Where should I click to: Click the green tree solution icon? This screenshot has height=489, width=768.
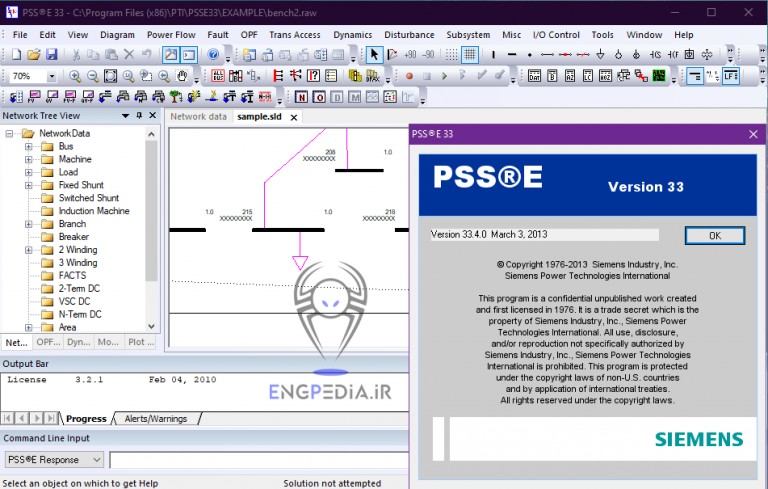(175, 97)
